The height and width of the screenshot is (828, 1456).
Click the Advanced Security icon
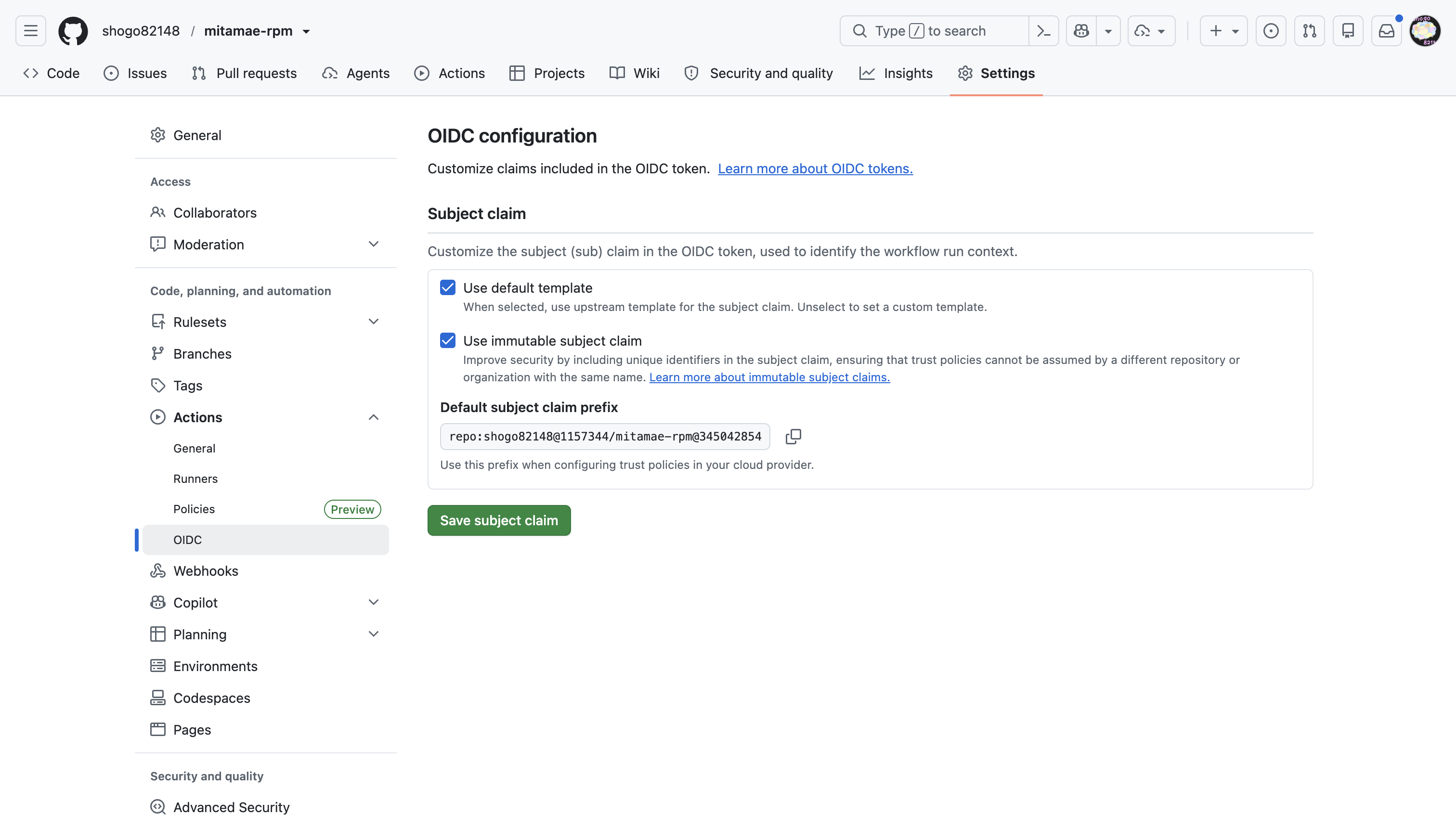[157, 807]
